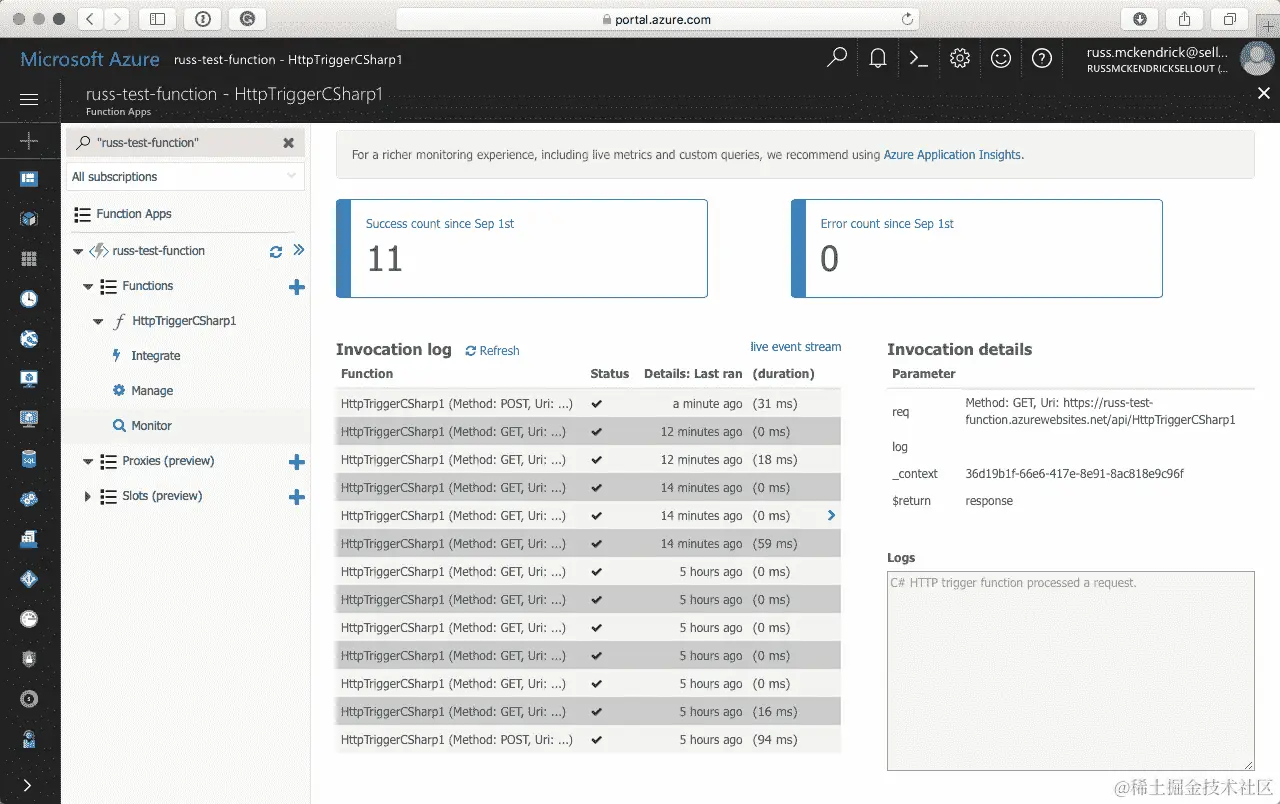
Task: Select the 5 hours ago 94 ms invocation
Action: (588, 740)
